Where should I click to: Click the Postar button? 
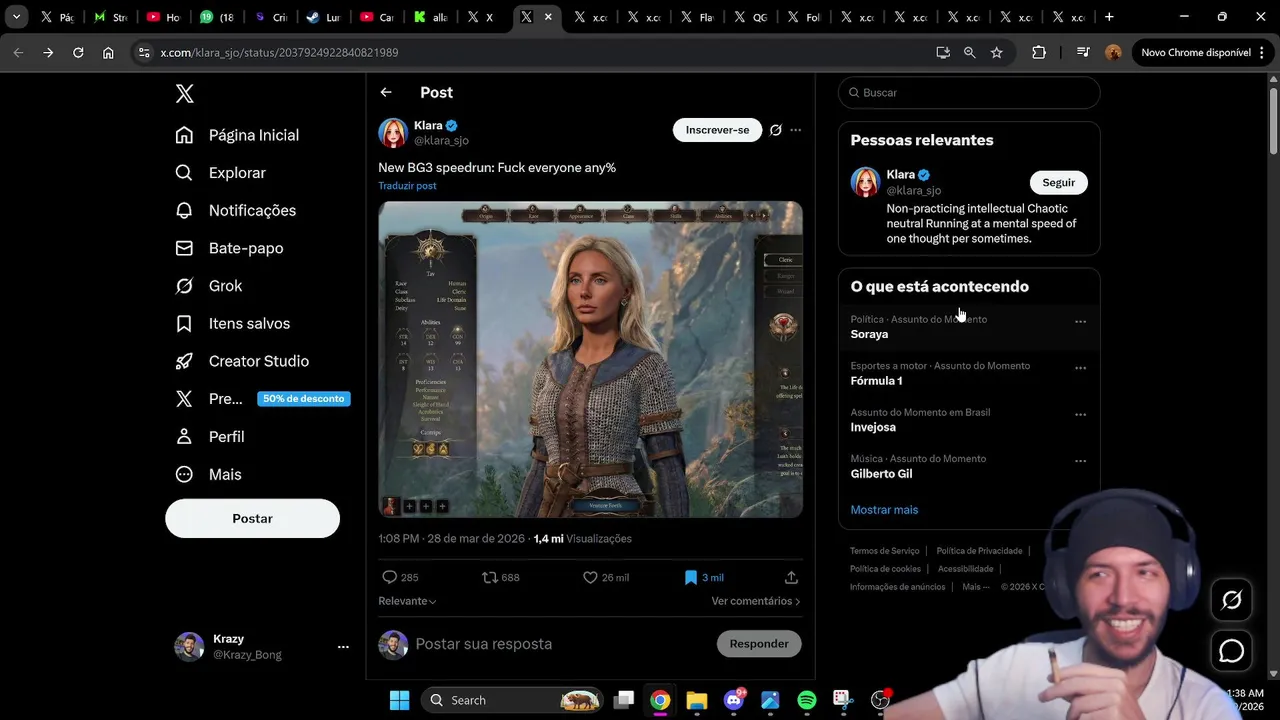click(x=252, y=519)
